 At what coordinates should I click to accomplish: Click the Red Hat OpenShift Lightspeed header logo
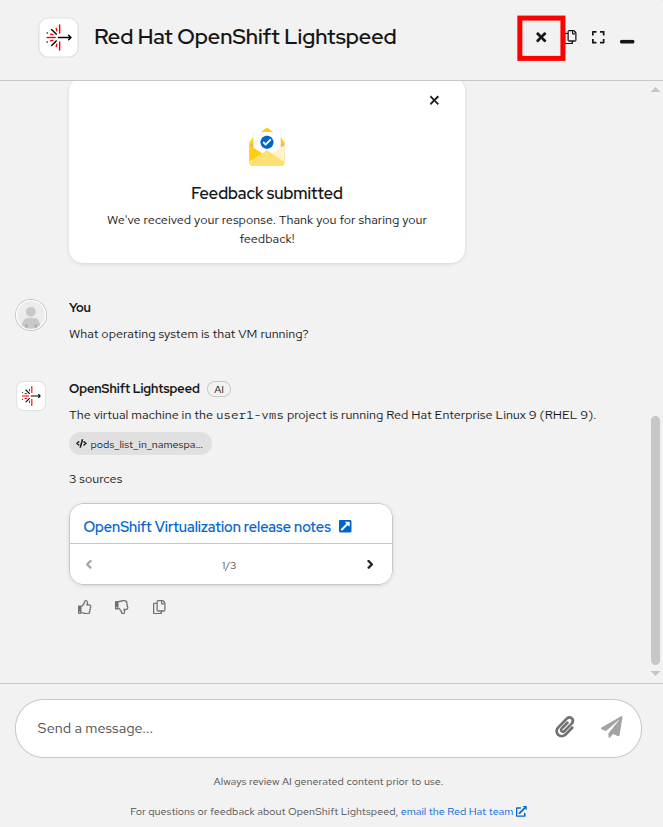coord(58,38)
